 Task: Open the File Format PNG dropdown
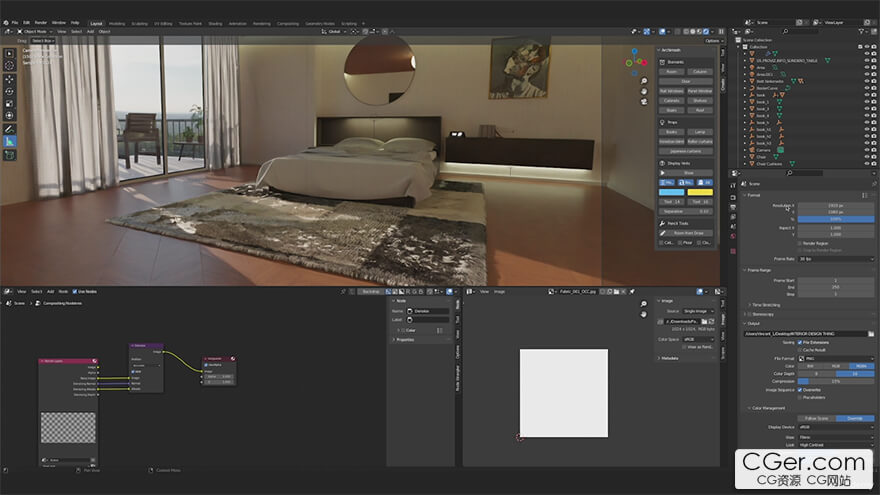click(x=836, y=358)
